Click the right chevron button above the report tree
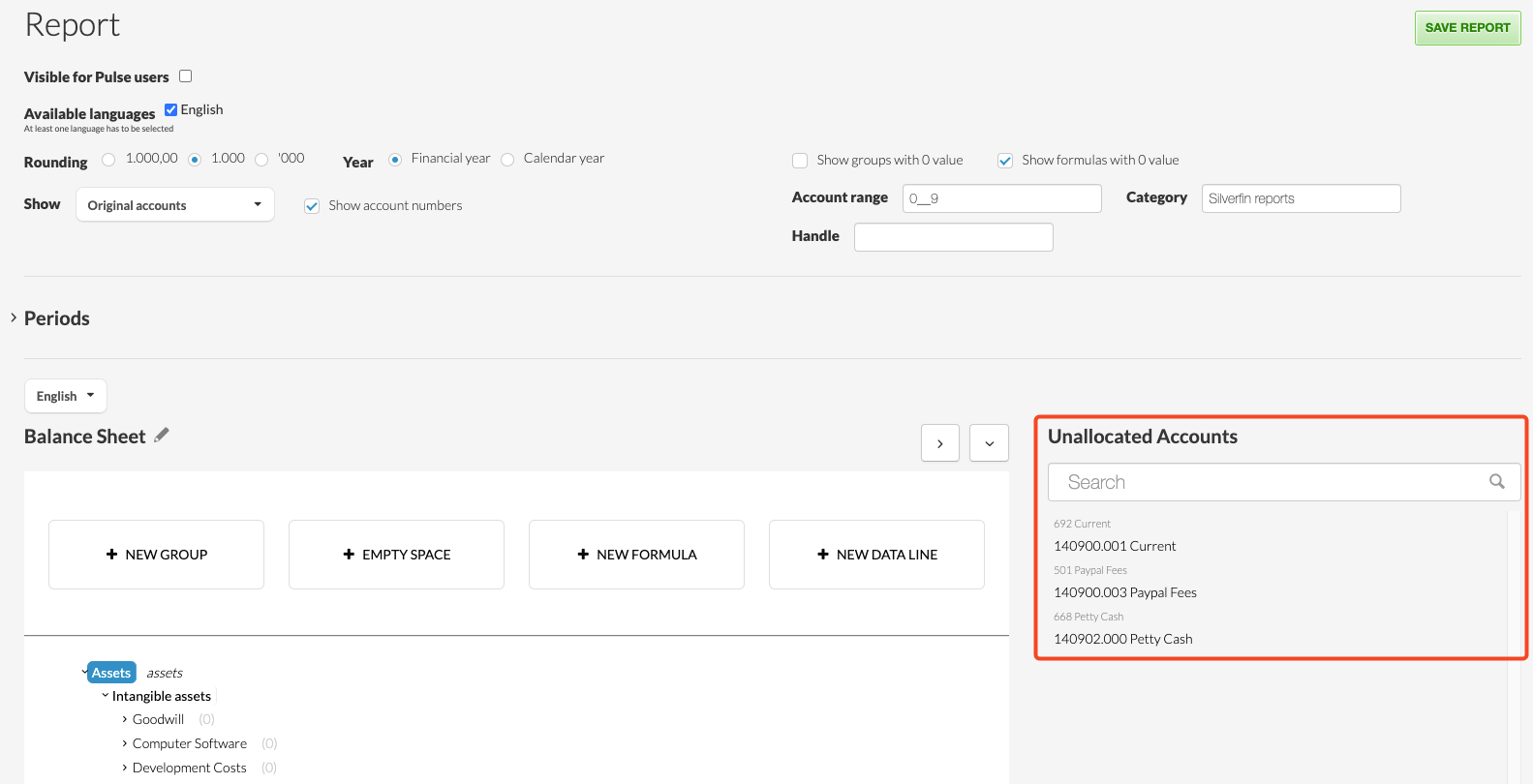This screenshot has height=784, width=1533. coord(940,443)
